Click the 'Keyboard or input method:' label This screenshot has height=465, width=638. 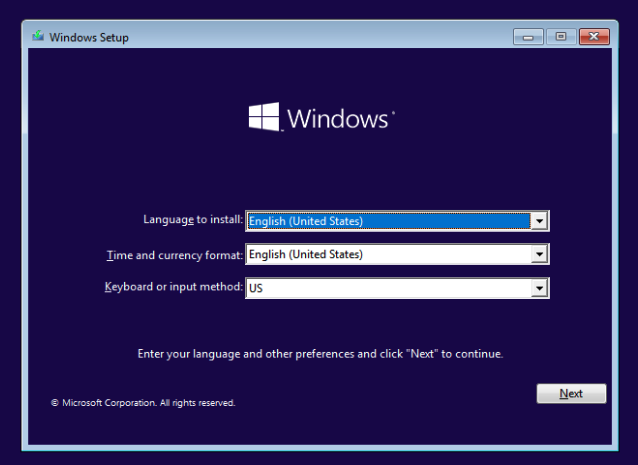[174, 287]
